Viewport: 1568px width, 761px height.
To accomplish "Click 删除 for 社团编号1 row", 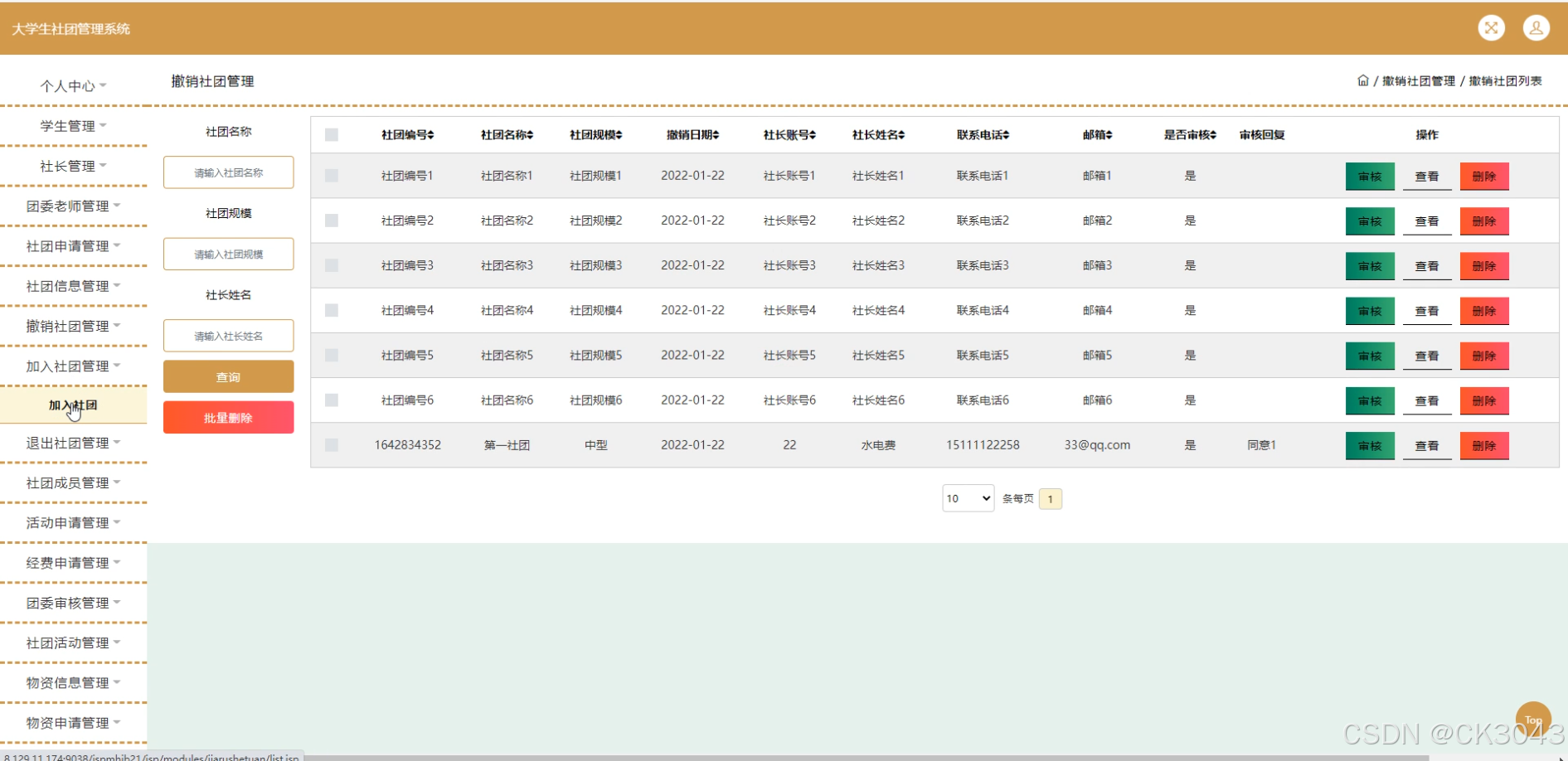I will (1484, 177).
